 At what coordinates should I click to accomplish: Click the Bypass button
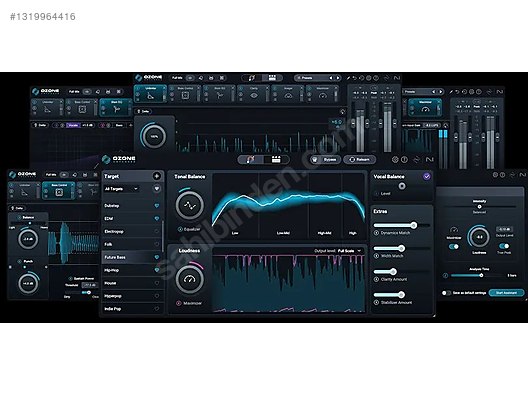[325, 159]
